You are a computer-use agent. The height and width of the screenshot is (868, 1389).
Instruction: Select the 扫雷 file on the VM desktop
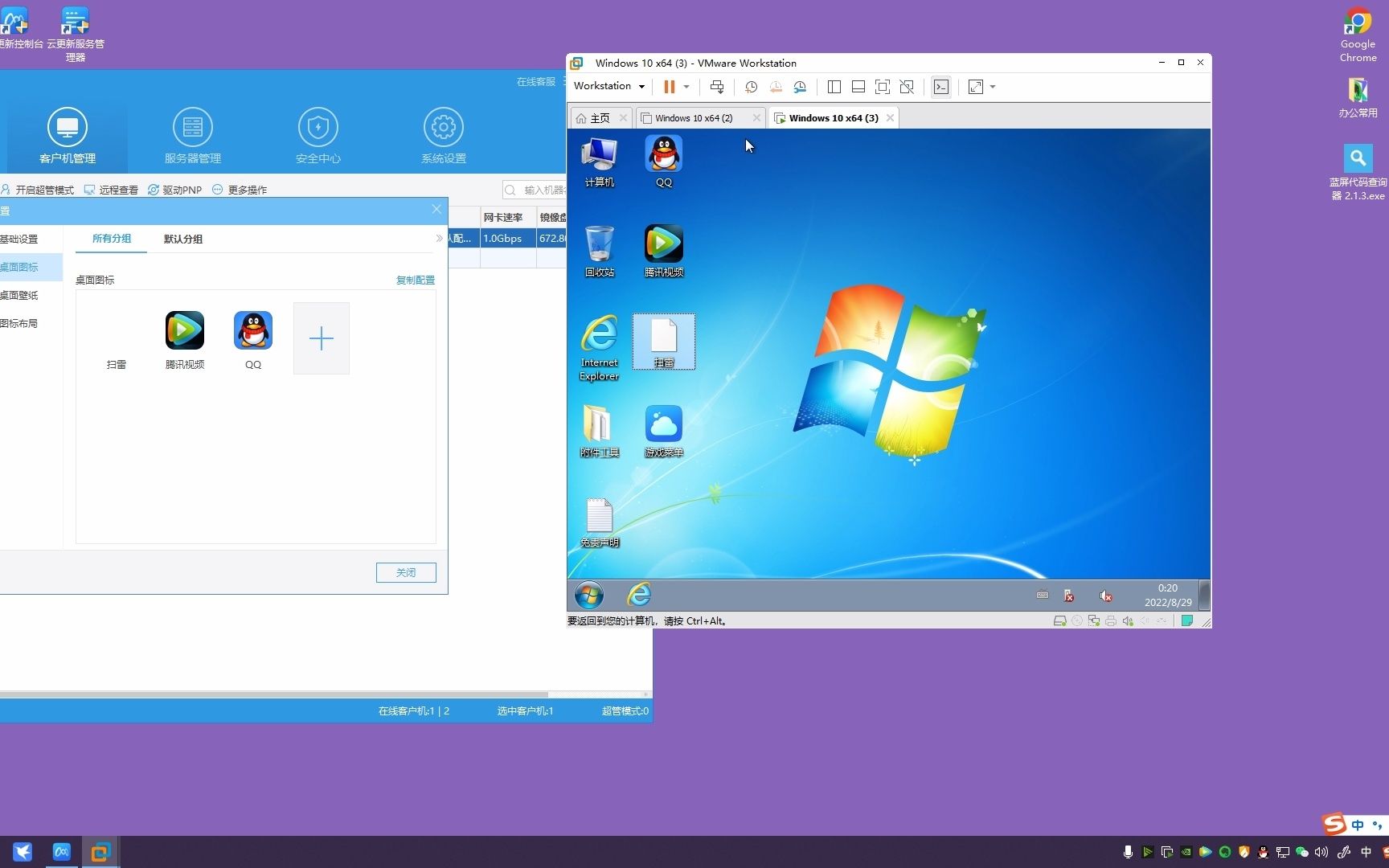tap(664, 342)
